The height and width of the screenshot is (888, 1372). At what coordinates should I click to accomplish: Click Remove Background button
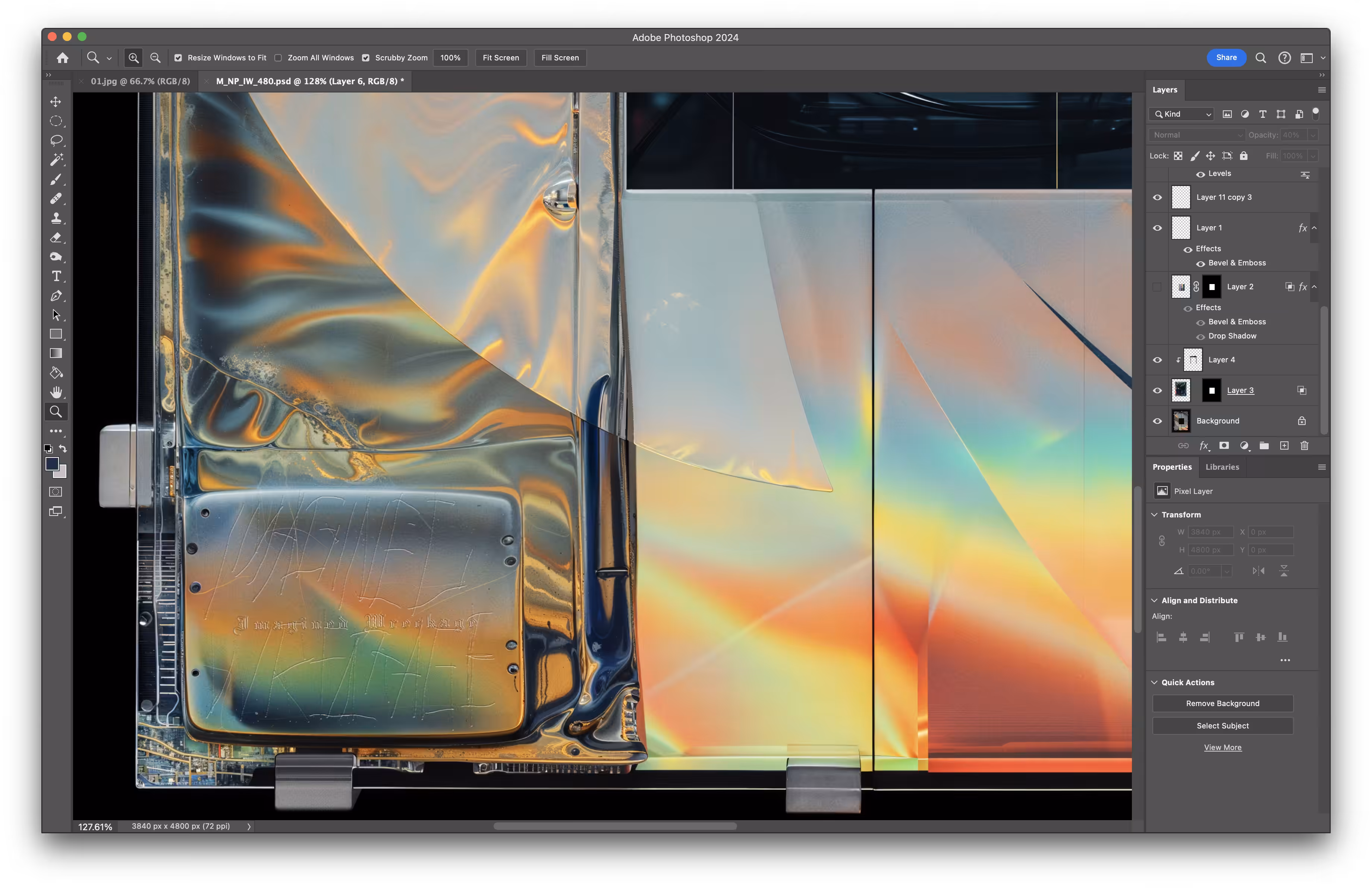pyautogui.click(x=1223, y=703)
